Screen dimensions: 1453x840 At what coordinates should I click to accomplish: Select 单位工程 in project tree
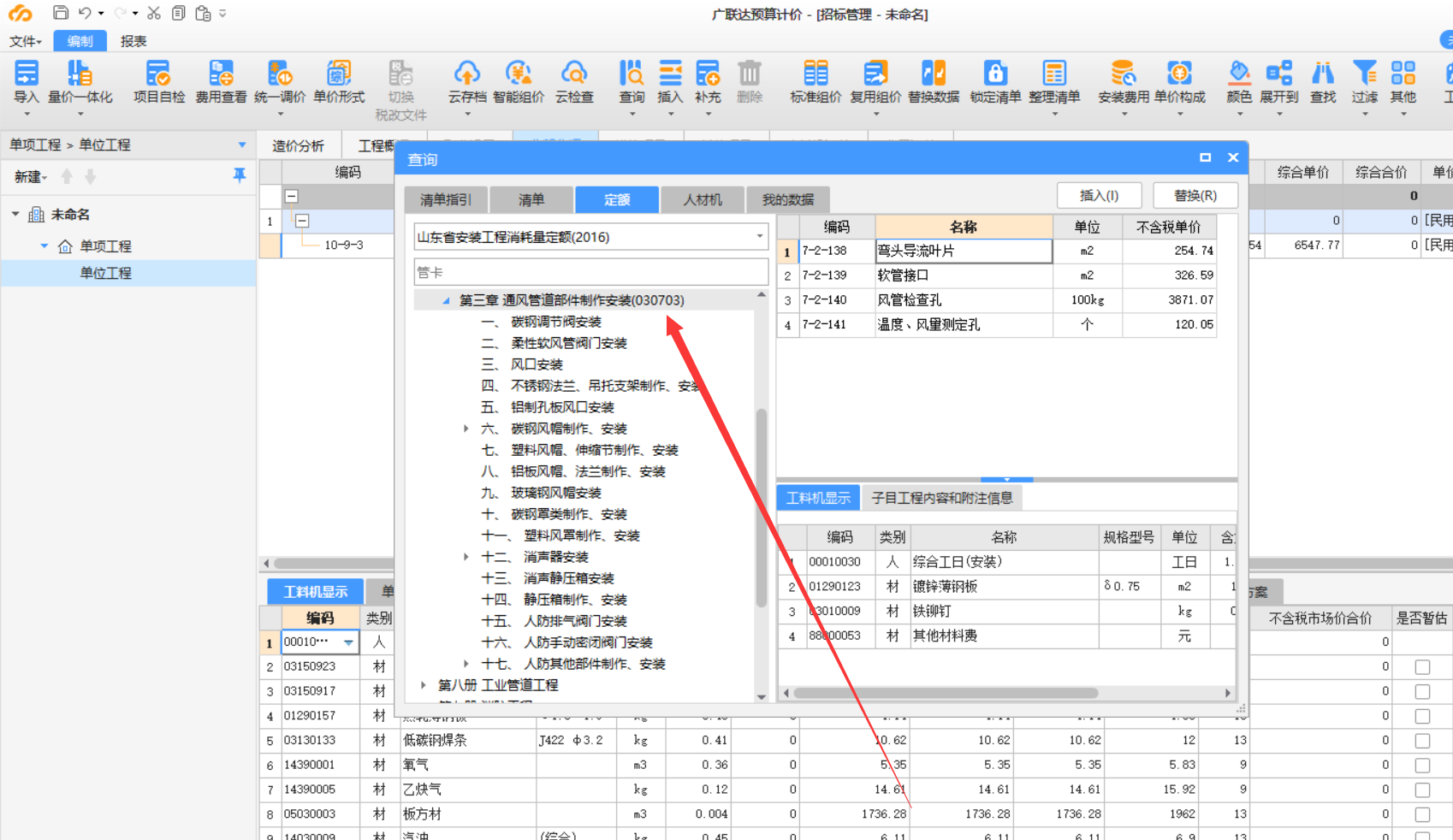tap(105, 273)
